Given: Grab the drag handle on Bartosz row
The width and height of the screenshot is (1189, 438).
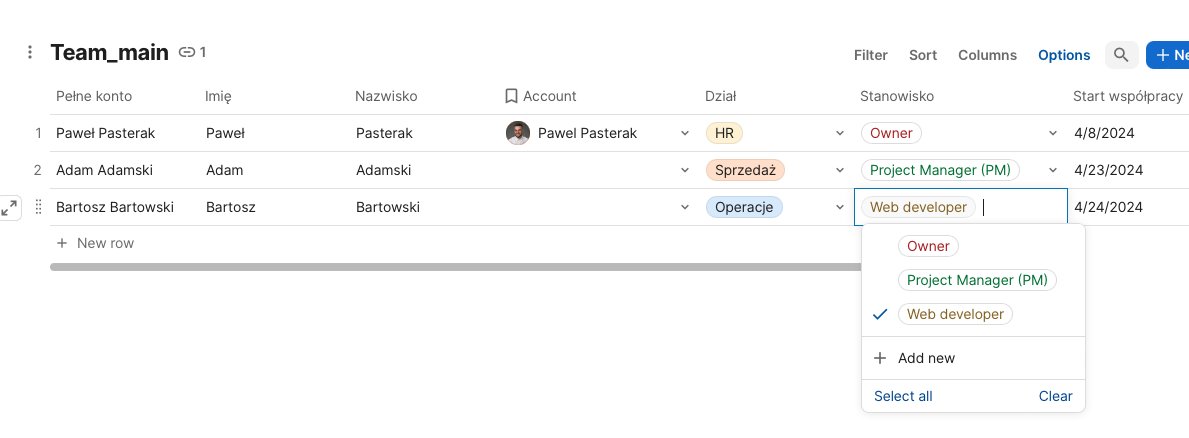Looking at the screenshot, I should [x=39, y=208].
